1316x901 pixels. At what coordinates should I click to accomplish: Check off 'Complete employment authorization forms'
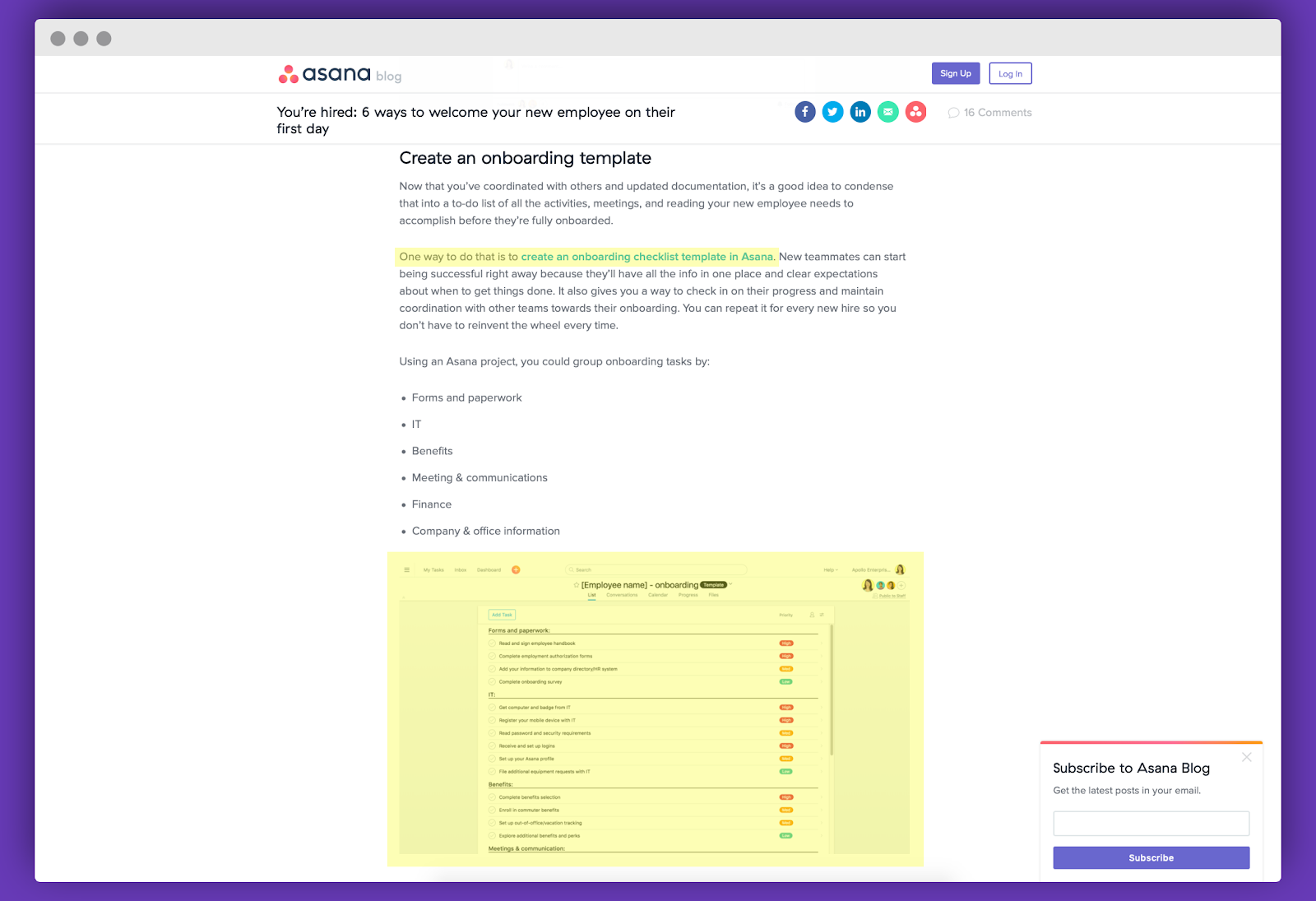click(493, 656)
